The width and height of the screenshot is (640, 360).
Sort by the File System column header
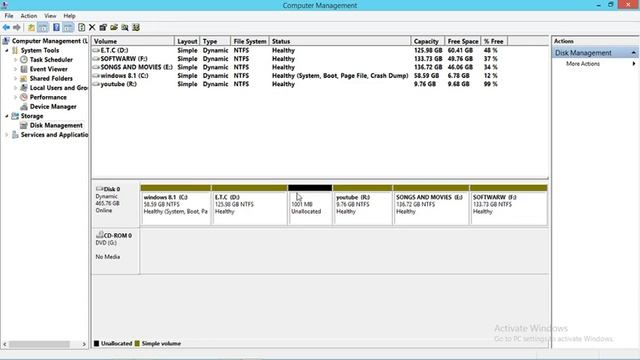pos(250,41)
